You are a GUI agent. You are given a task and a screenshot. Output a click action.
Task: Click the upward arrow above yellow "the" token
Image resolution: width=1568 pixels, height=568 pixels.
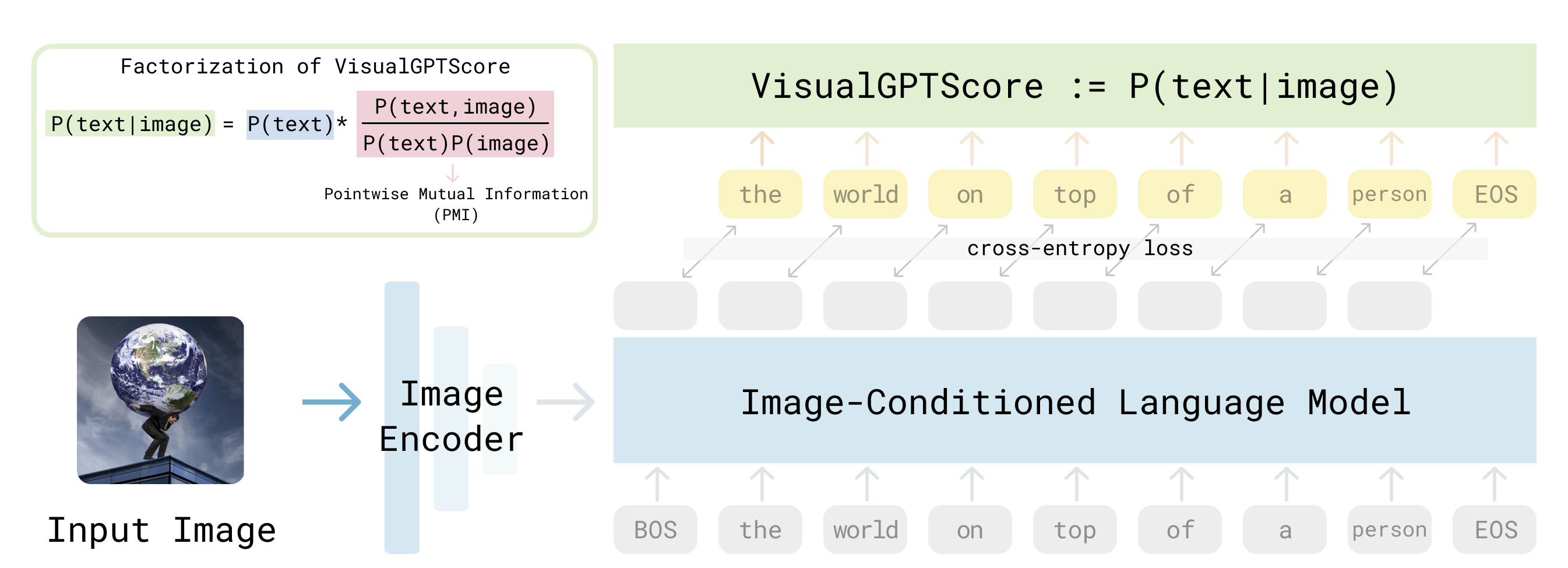point(762,149)
